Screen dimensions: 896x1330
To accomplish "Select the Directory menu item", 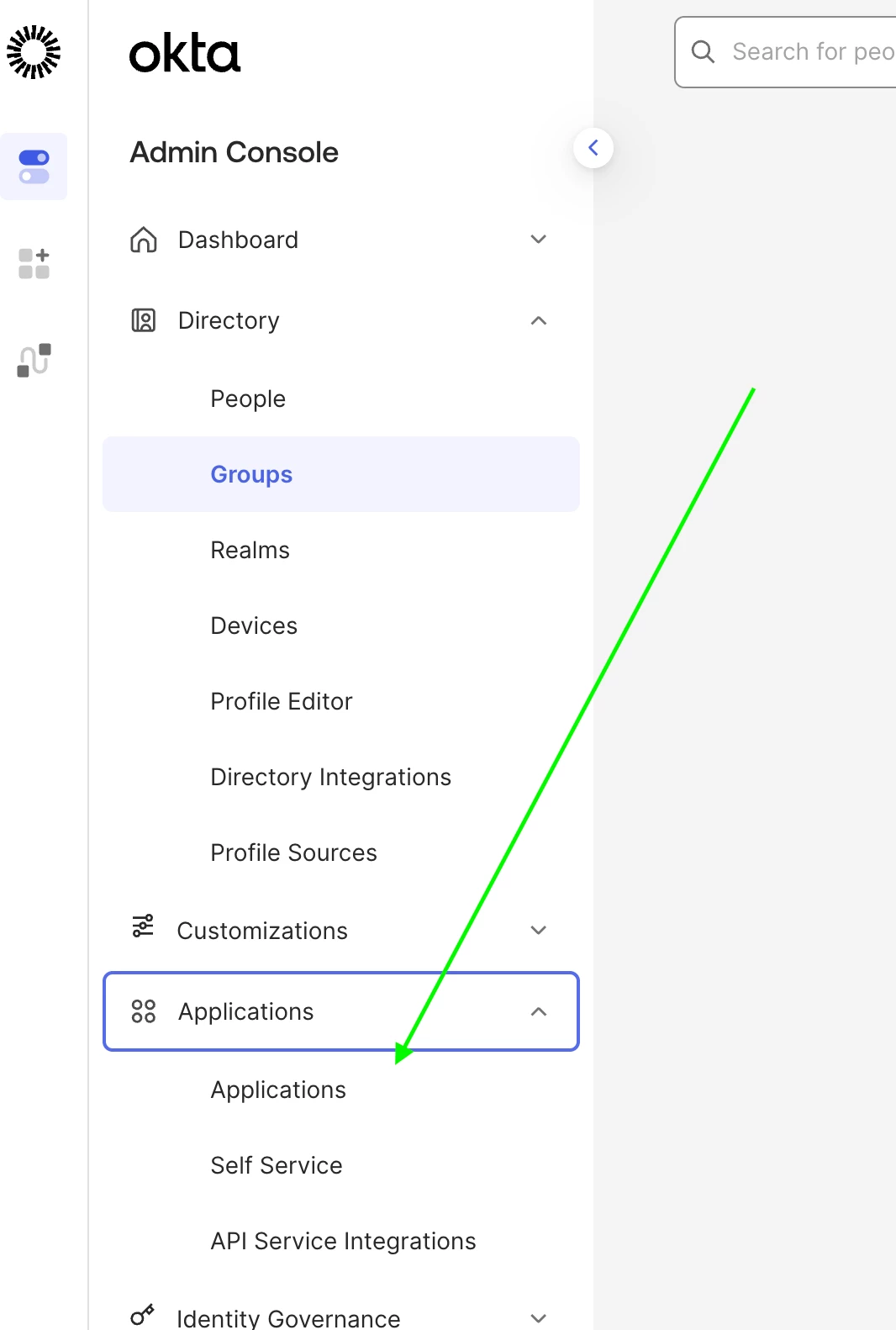I will coord(341,320).
